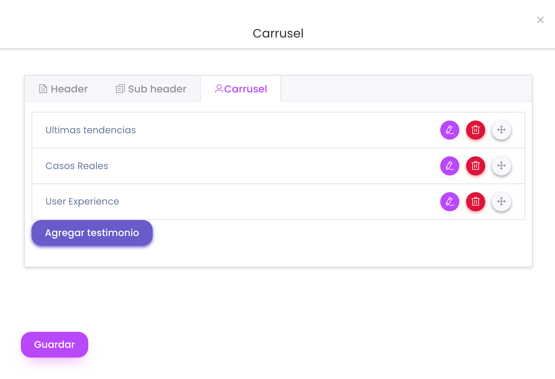Delete the Ultimas tendencias entry
The image size is (555, 379).
(x=475, y=130)
